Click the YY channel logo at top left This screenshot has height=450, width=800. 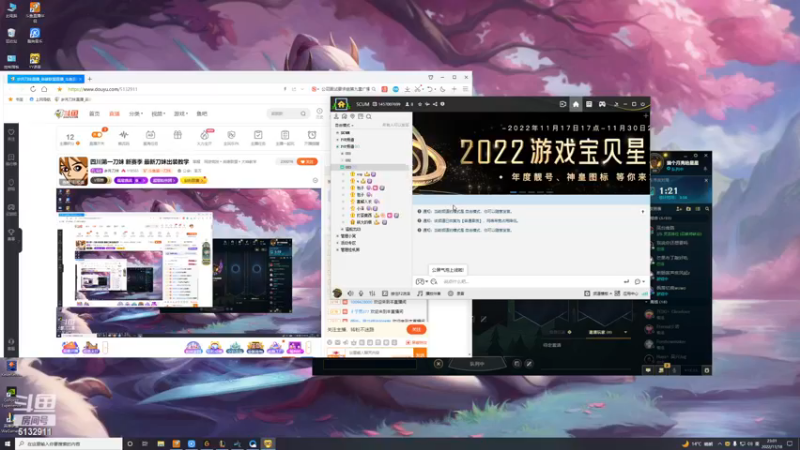coord(341,104)
